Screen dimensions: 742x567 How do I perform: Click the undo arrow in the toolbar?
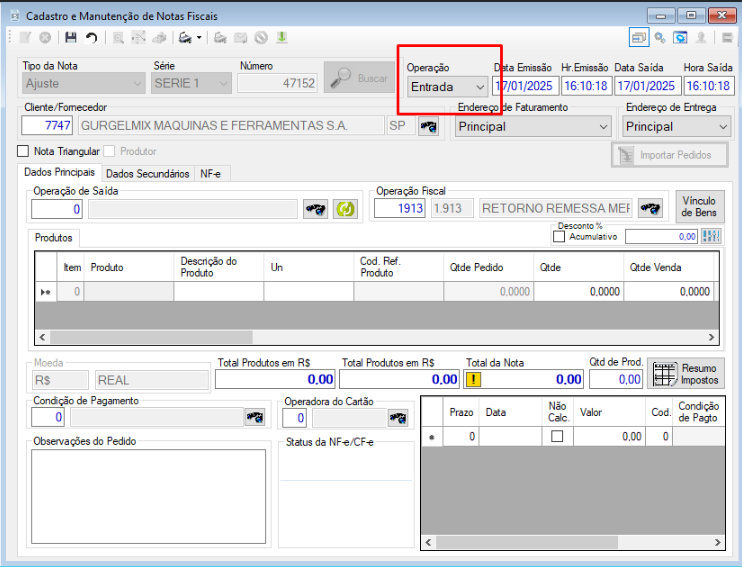91,37
